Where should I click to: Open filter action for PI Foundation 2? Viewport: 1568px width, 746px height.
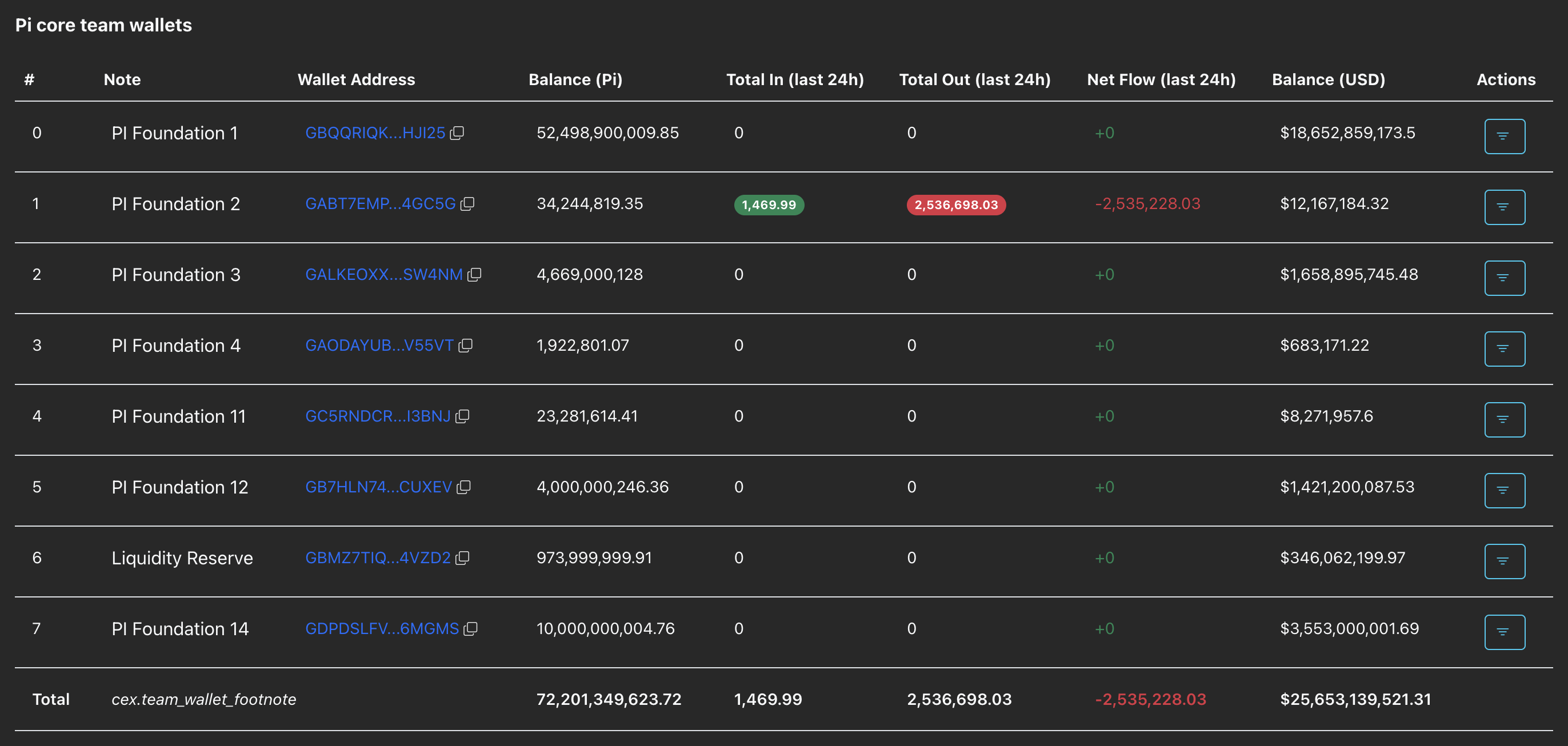(1504, 207)
